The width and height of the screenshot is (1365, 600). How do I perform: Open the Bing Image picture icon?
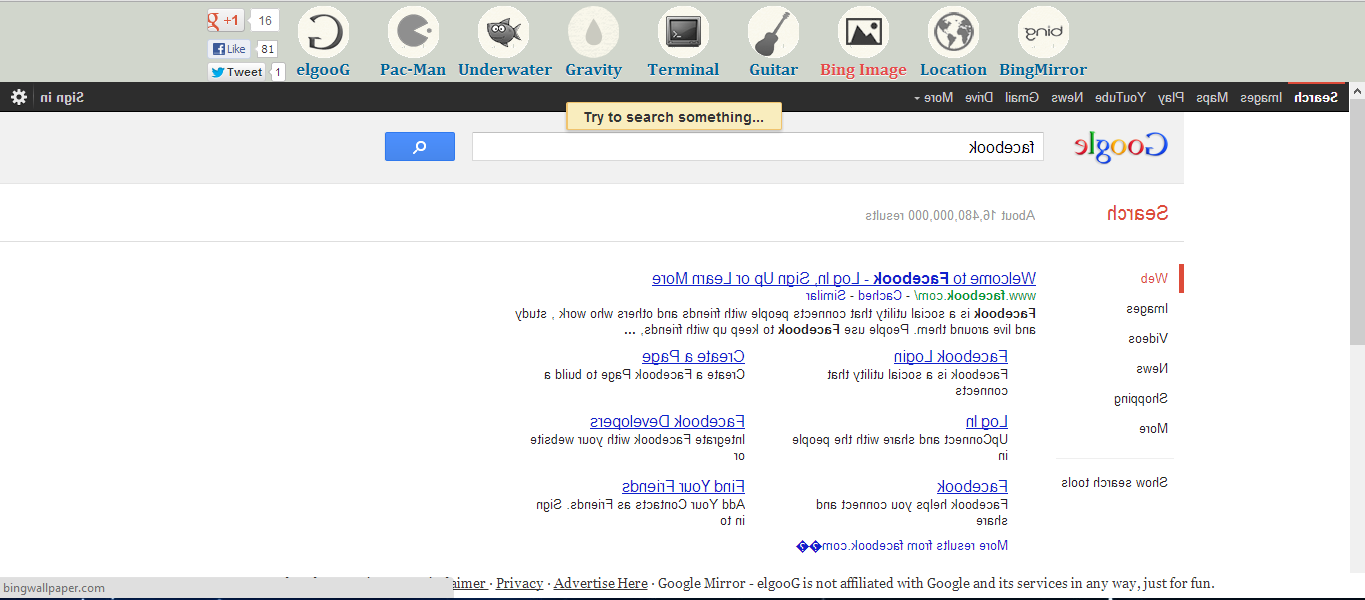click(x=863, y=32)
